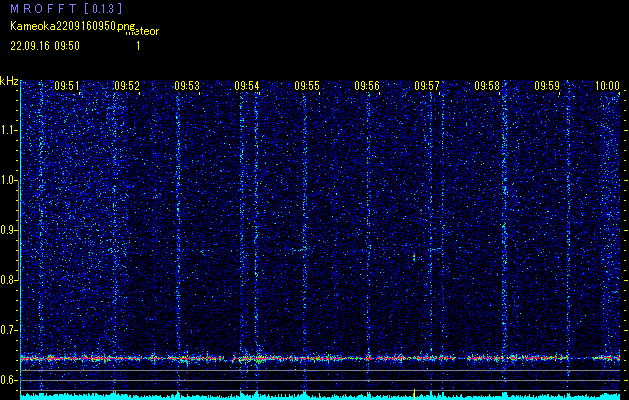
Task: Click the 0.6 kHz axis label
Action: point(9,380)
